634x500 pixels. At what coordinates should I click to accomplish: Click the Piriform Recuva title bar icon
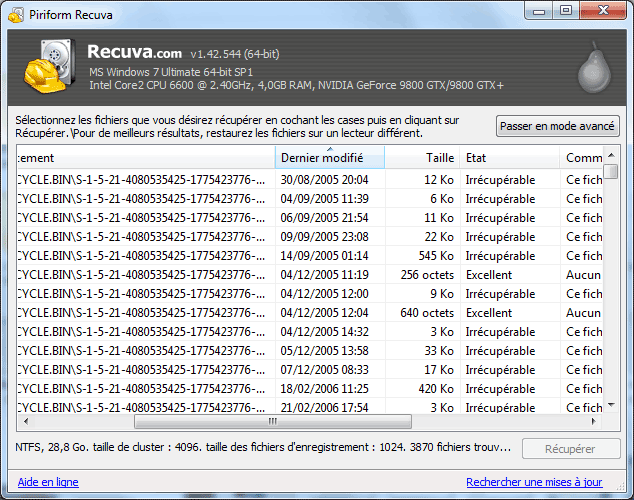point(16,15)
